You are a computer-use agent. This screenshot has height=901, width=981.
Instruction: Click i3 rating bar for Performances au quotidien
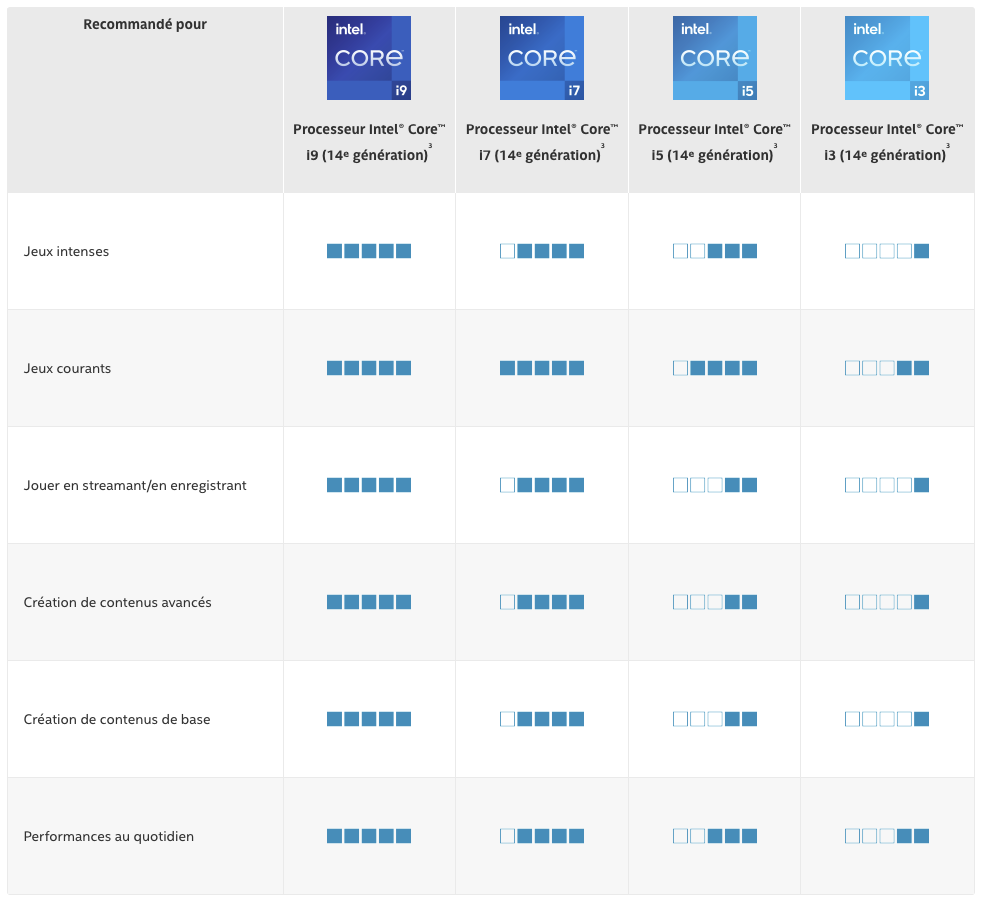pos(887,836)
